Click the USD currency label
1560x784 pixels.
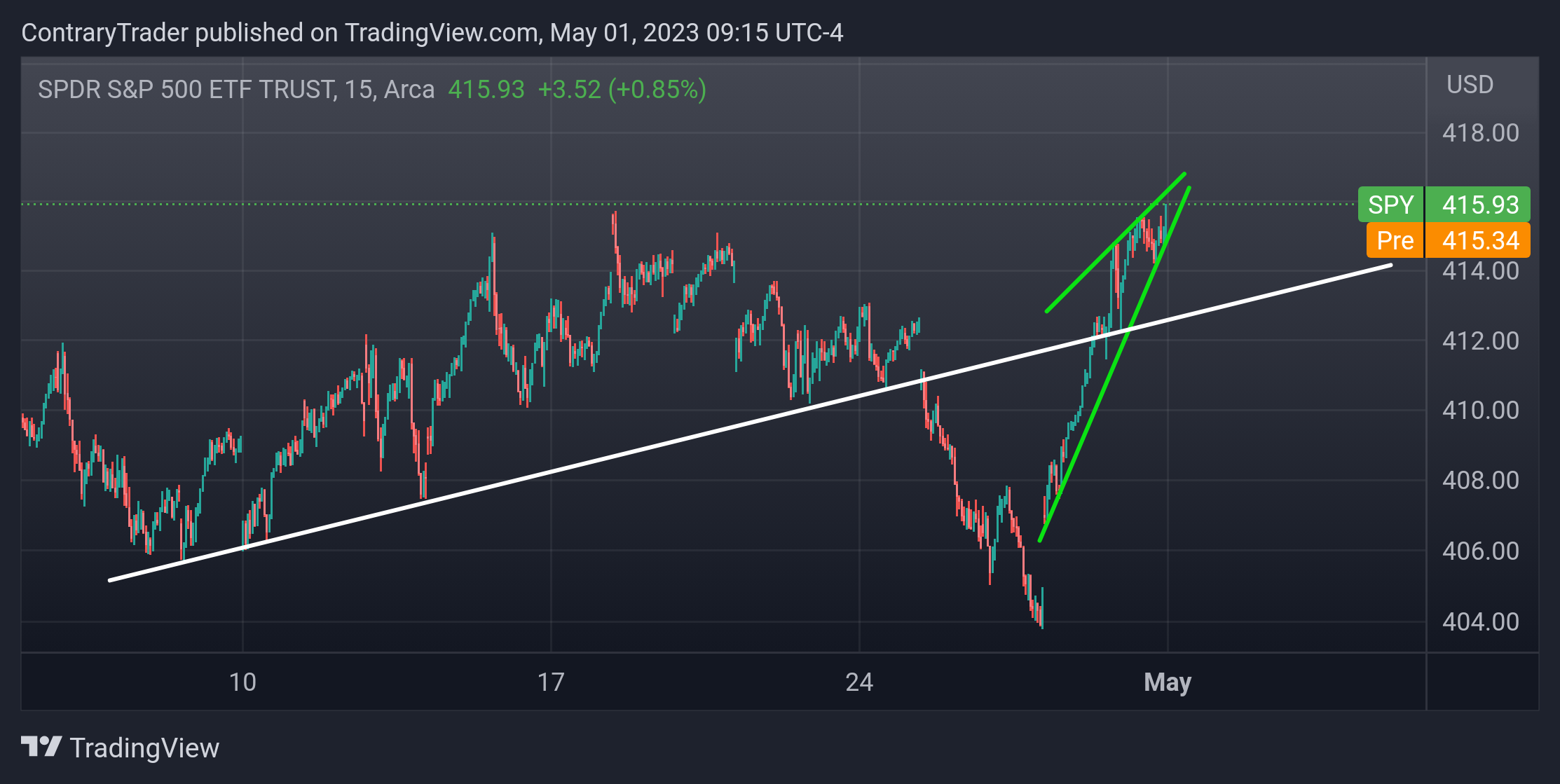[x=1470, y=85]
